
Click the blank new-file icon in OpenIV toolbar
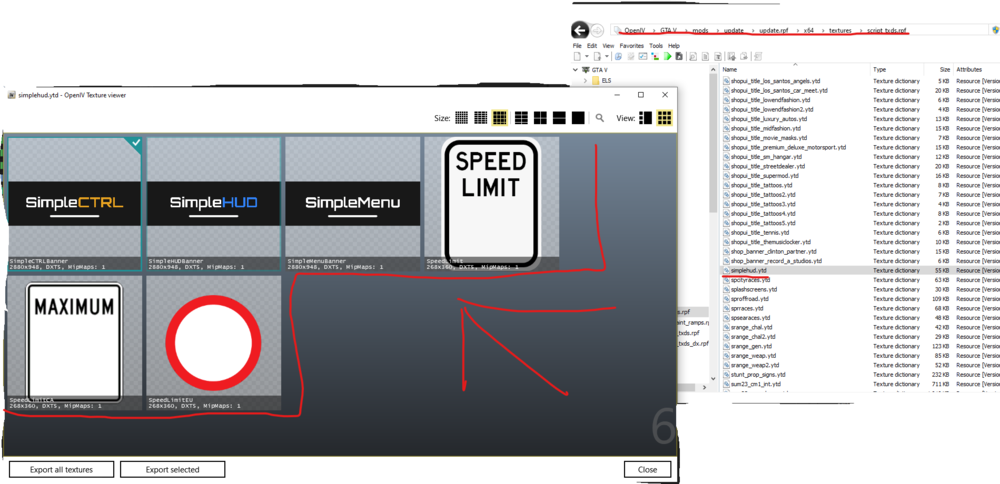(x=577, y=56)
